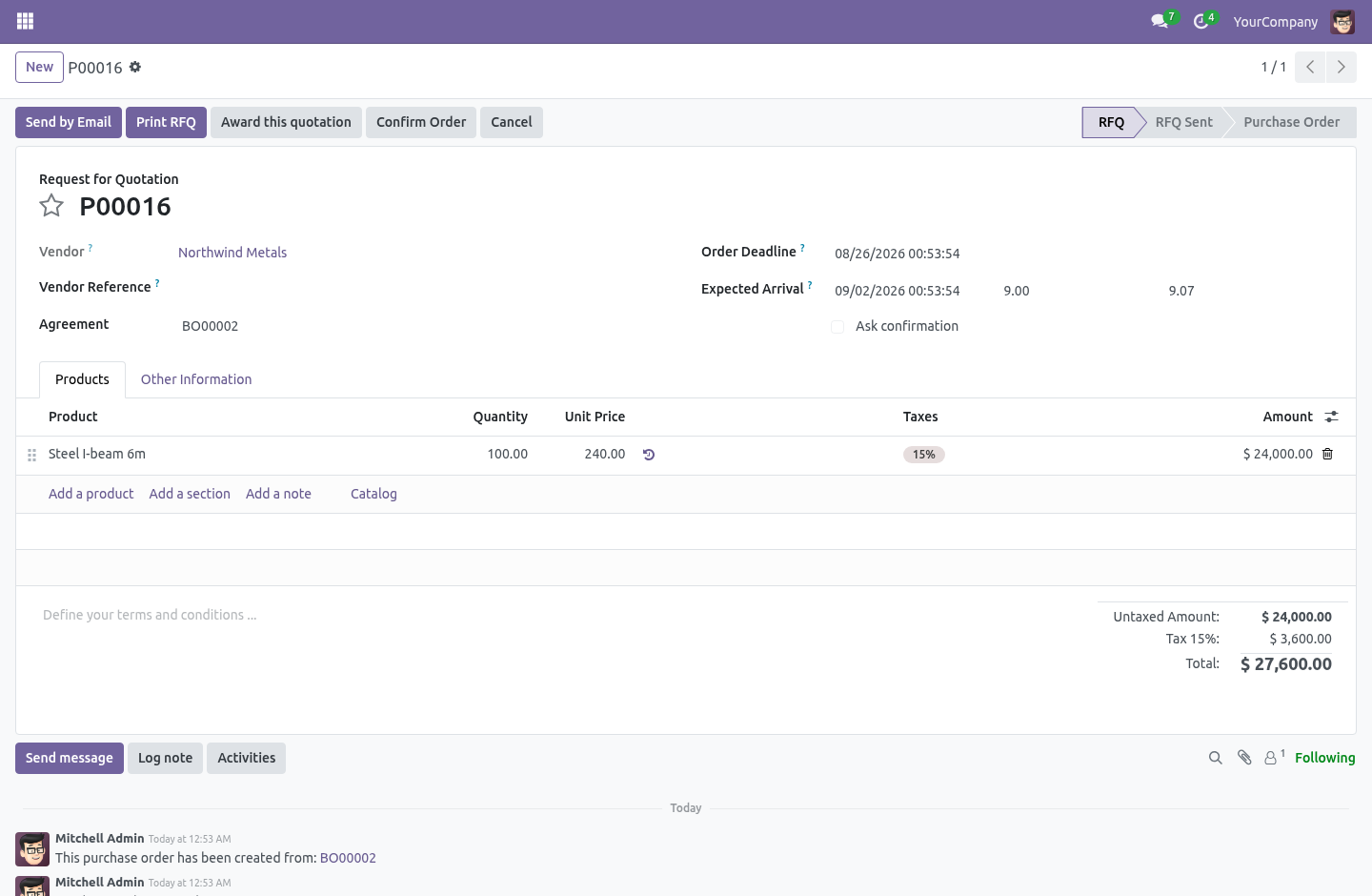The width and height of the screenshot is (1372, 896).
Task: Click the Log note button
Action: coord(165,758)
